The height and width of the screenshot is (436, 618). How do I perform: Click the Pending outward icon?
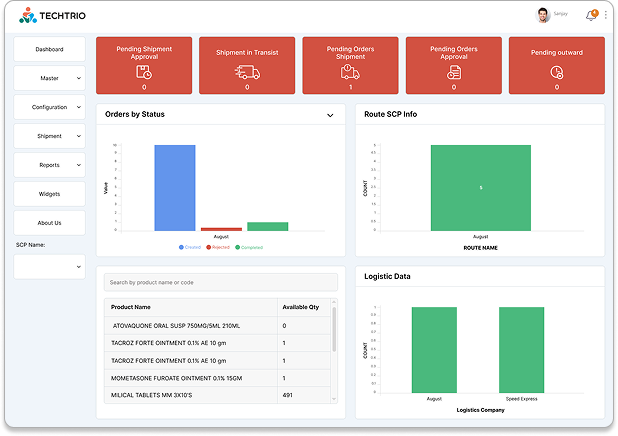(x=556, y=72)
